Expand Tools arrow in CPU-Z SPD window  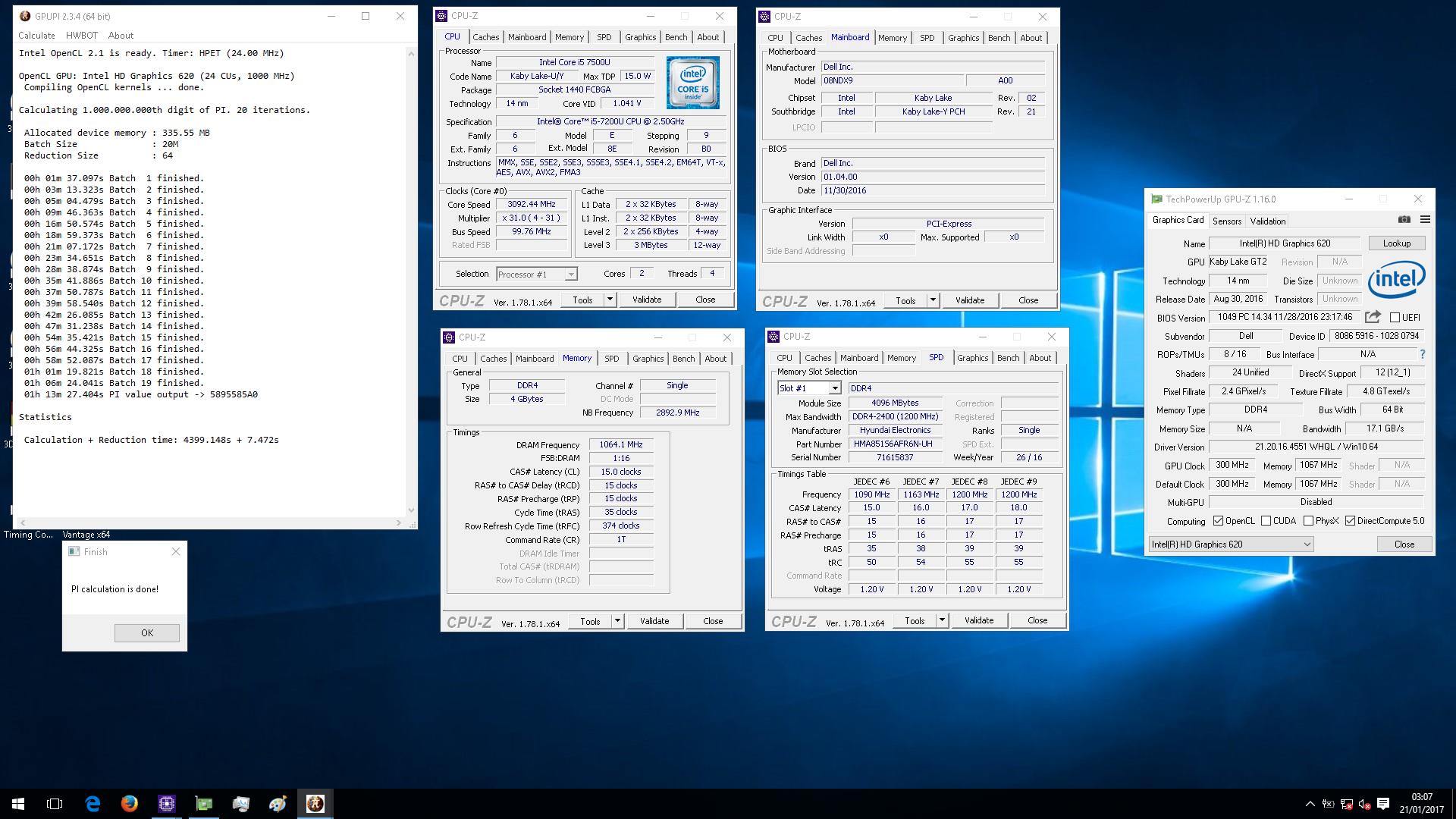tap(942, 620)
